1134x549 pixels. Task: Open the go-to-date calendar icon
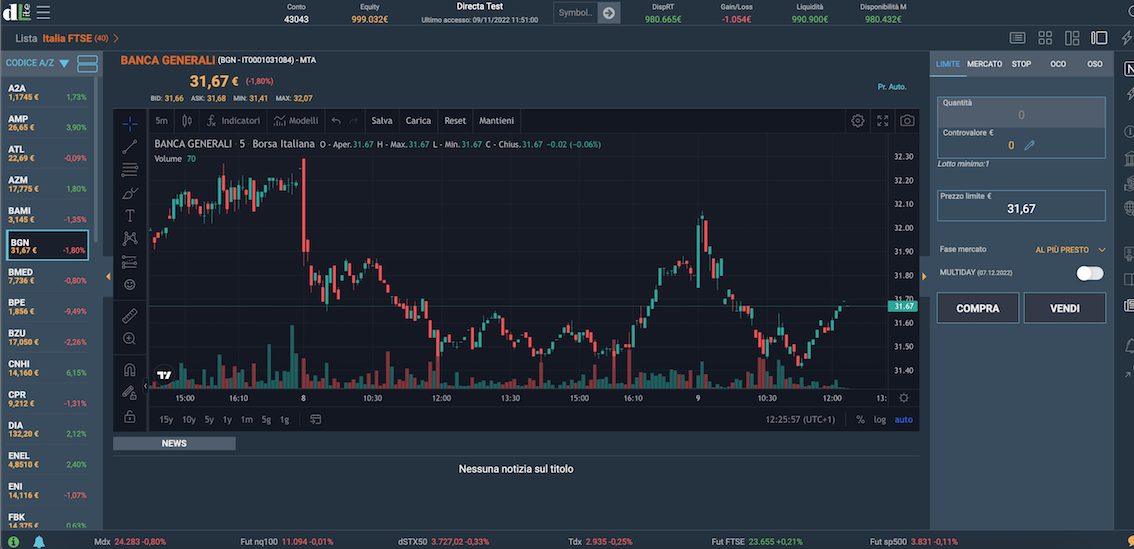[316, 420]
